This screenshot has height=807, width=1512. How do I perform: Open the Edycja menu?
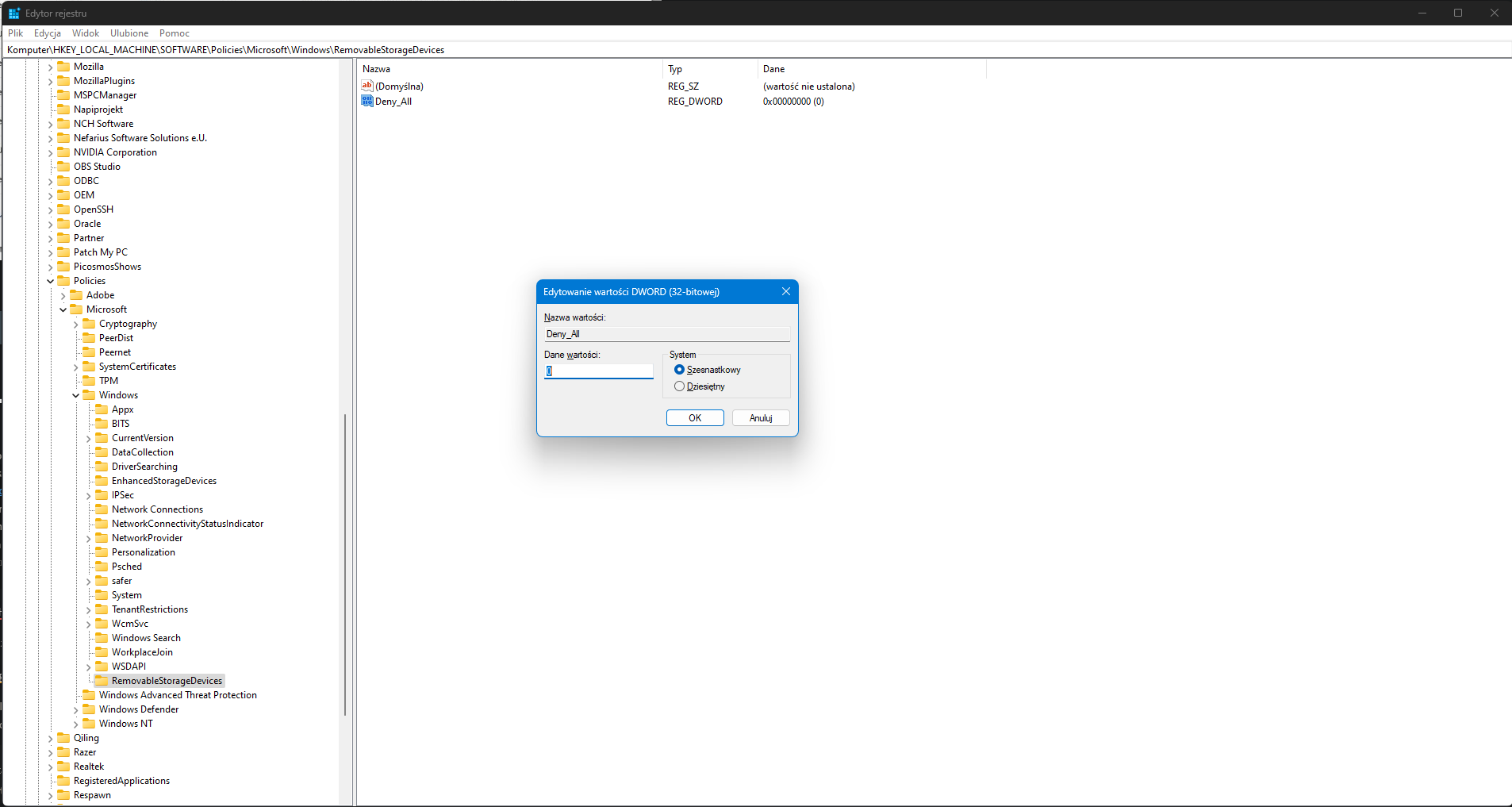tap(48, 33)
